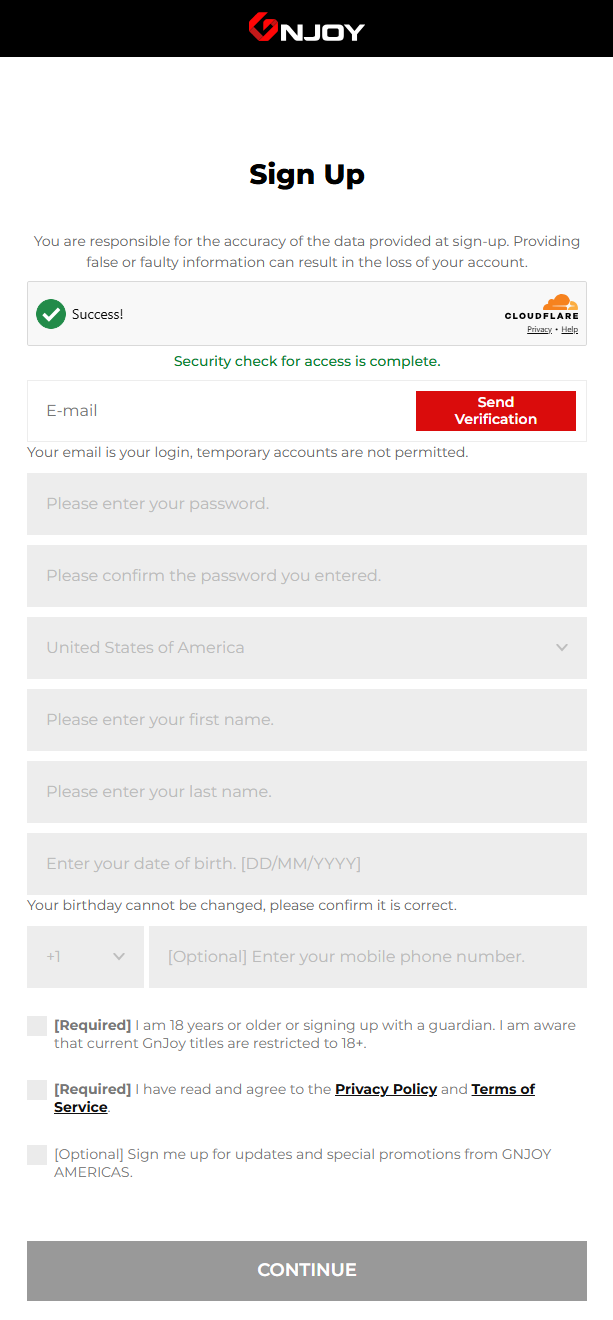
Task: Click the country dropdown chevron arrow
Action: (562, 648)
